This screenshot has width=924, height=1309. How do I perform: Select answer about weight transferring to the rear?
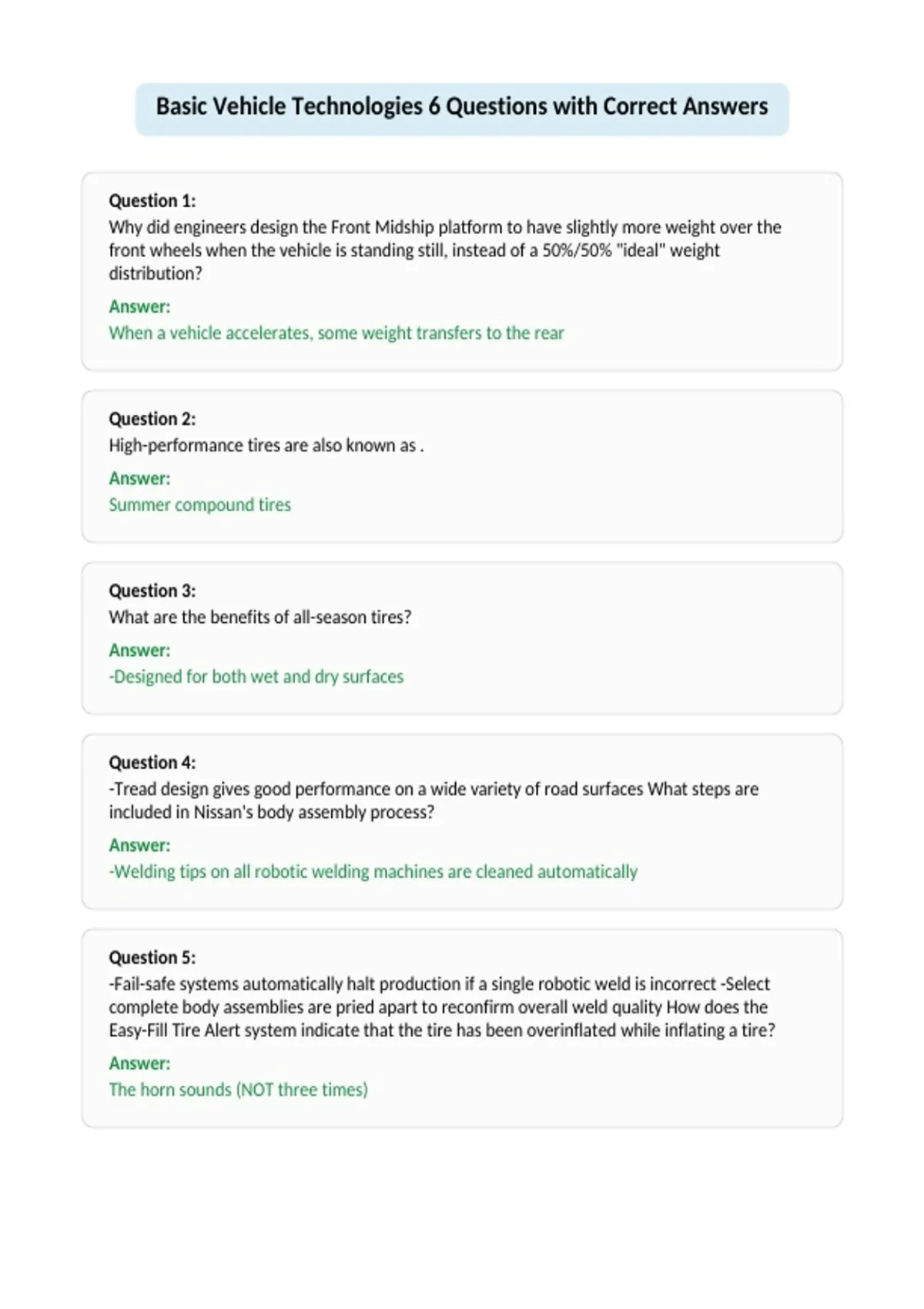point(336,333)
